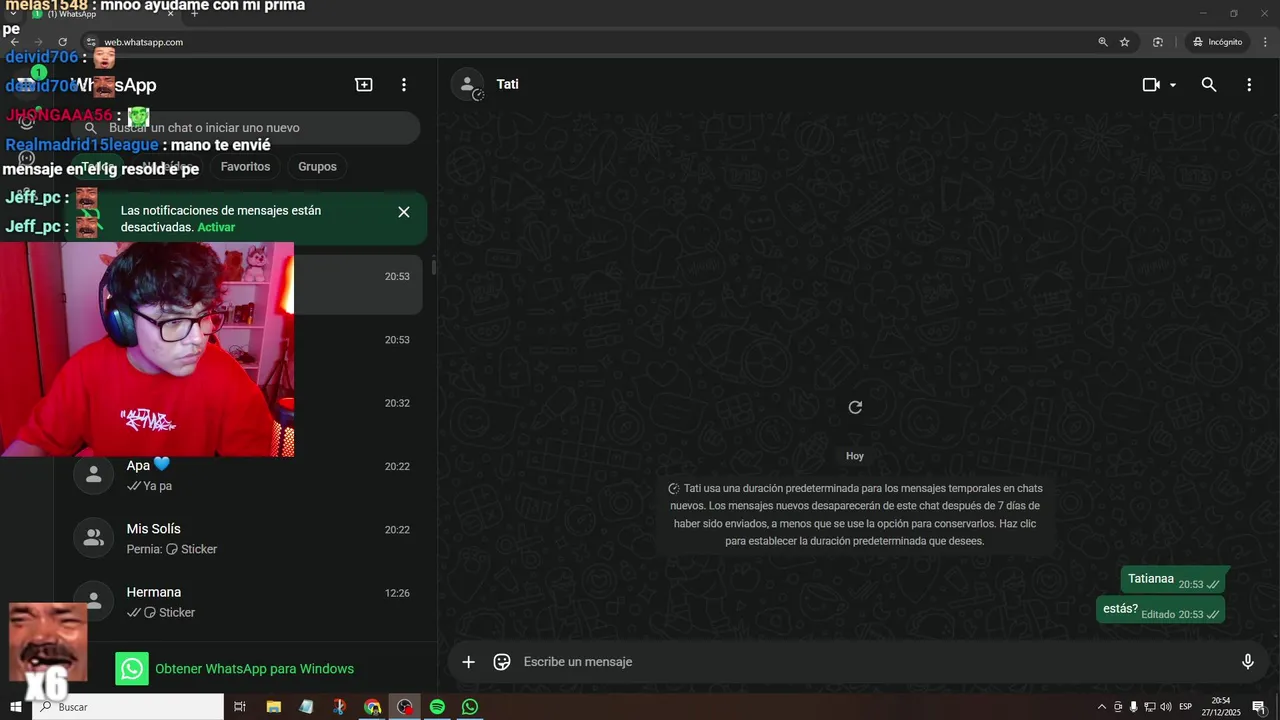Screen dimensions: 1280x720
Task: Open File Explorer from the taskbar
Action: (x=273, y=707)
